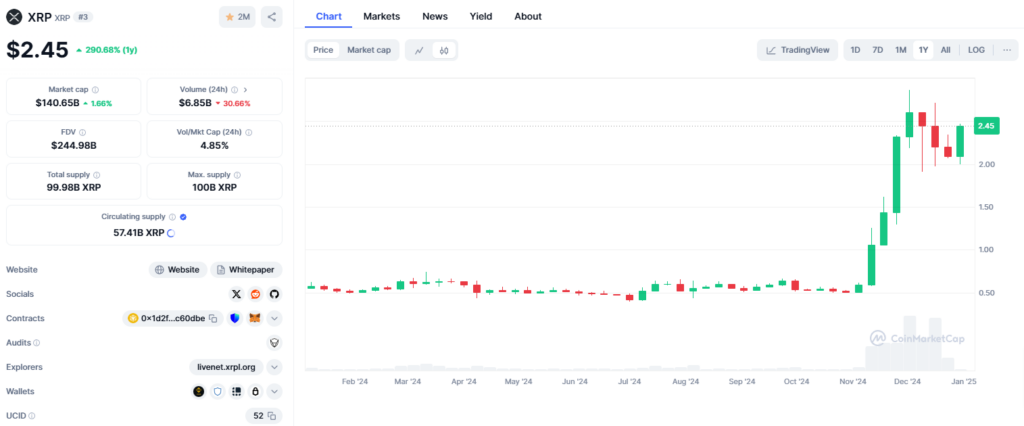The width and height of the screenshot is (1024, 426).
Task: Set chart range to All
Action: pos(946,50)
